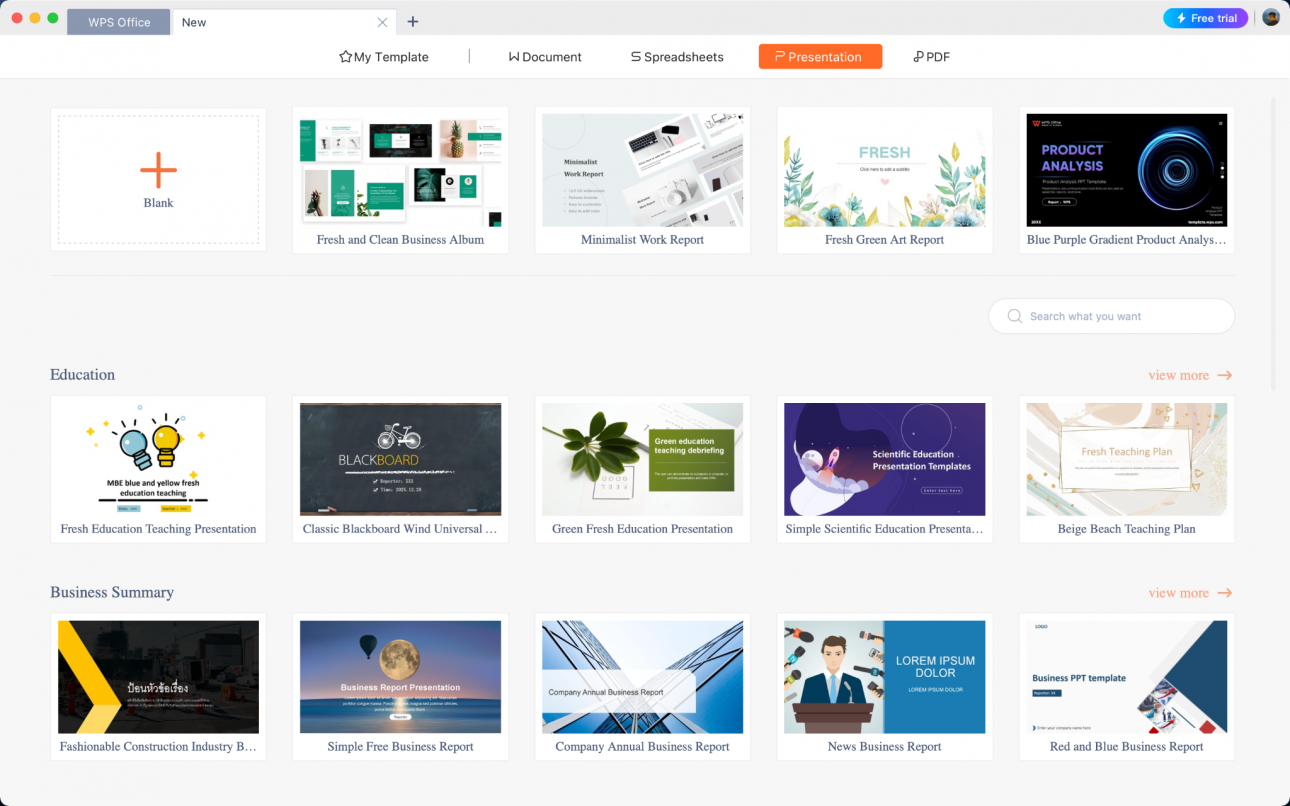Open the user avatar profile icon
Viewport: 1290px width, 806px height.
[x=1270, y=16]
